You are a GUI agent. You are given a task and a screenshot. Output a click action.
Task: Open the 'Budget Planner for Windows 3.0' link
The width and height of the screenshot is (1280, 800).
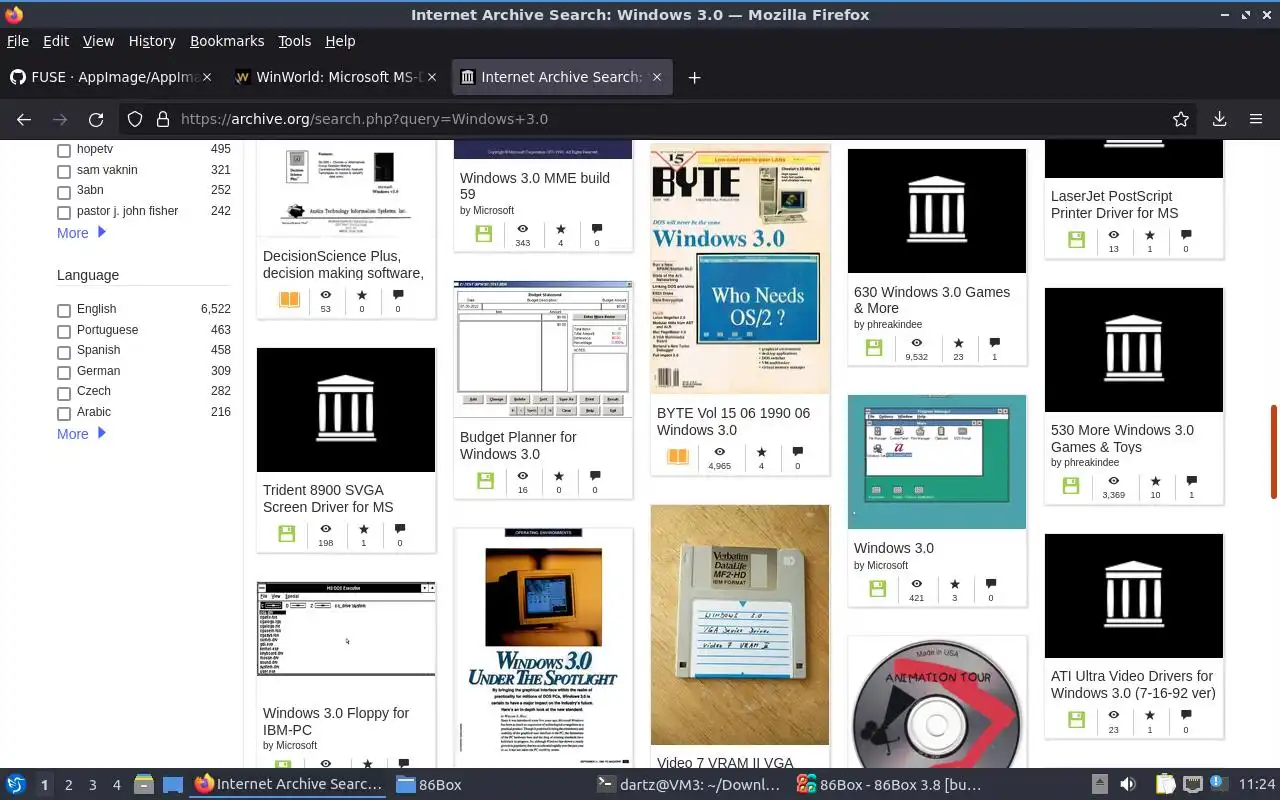tap(518, 445)
